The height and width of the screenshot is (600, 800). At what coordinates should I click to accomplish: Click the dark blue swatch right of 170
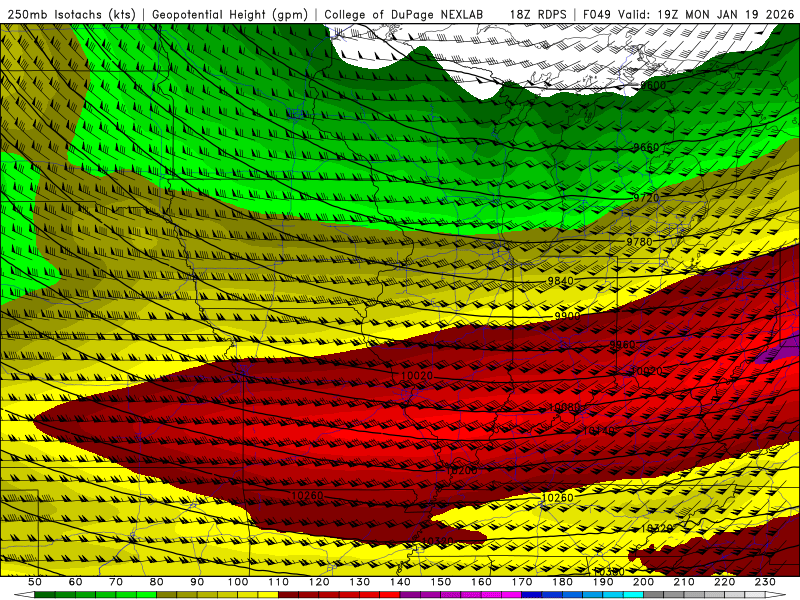pos(532,595)
